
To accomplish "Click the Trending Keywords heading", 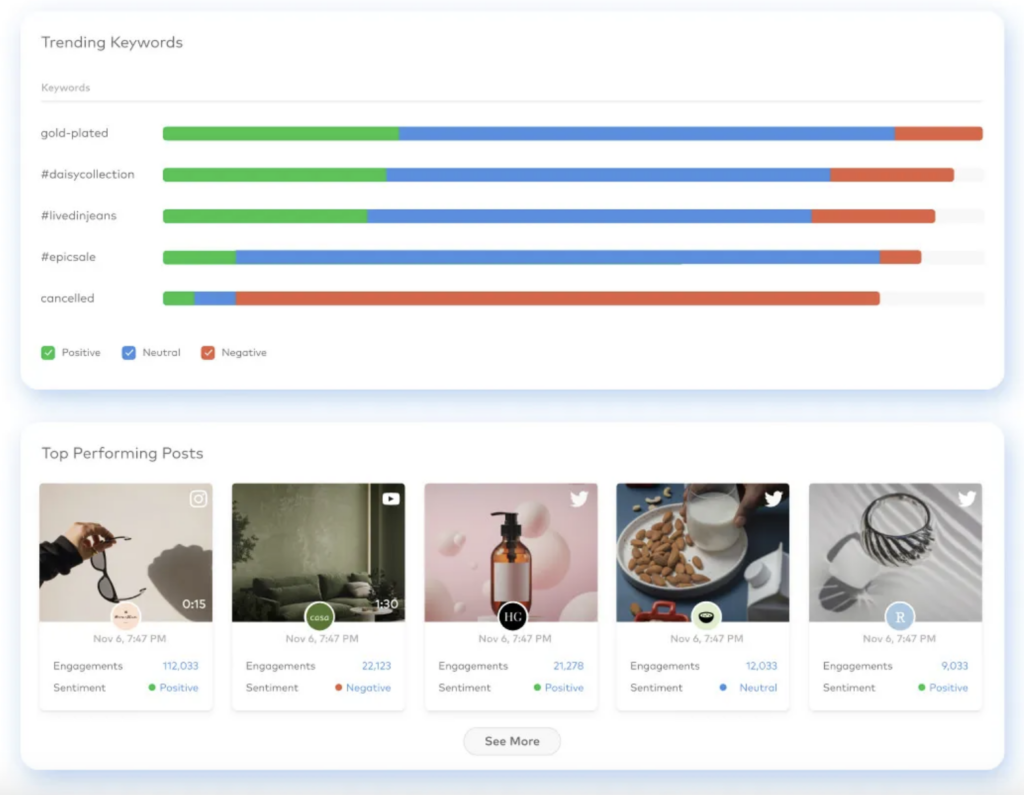I will coord(112,42).
